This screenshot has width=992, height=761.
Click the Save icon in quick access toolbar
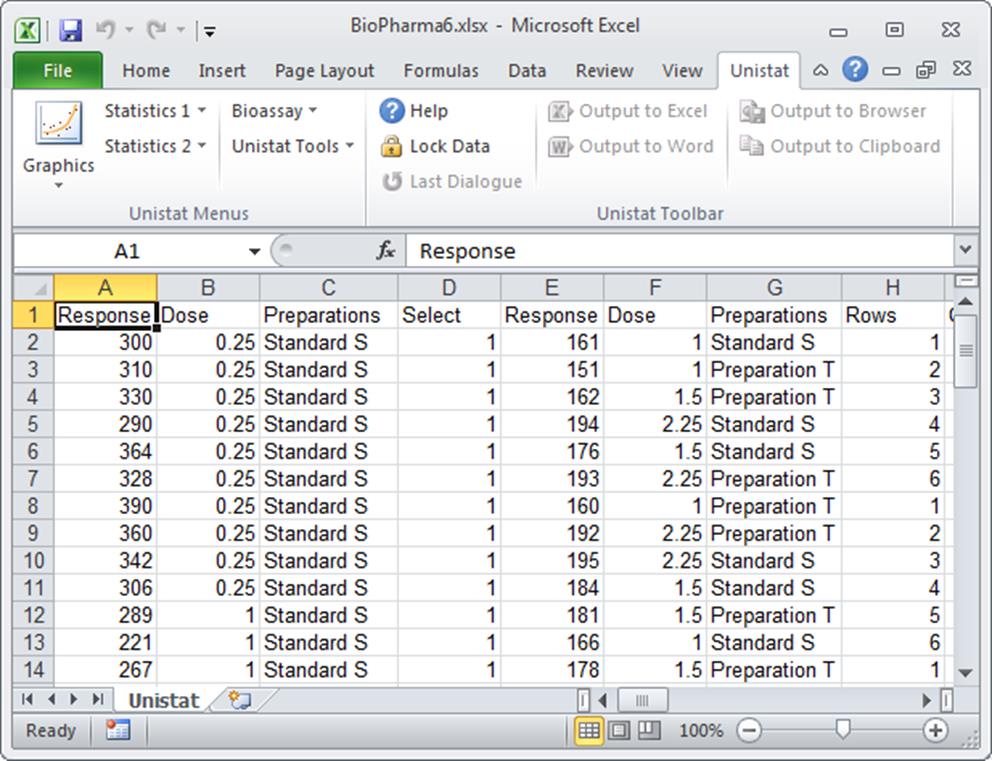coord(71,26)
